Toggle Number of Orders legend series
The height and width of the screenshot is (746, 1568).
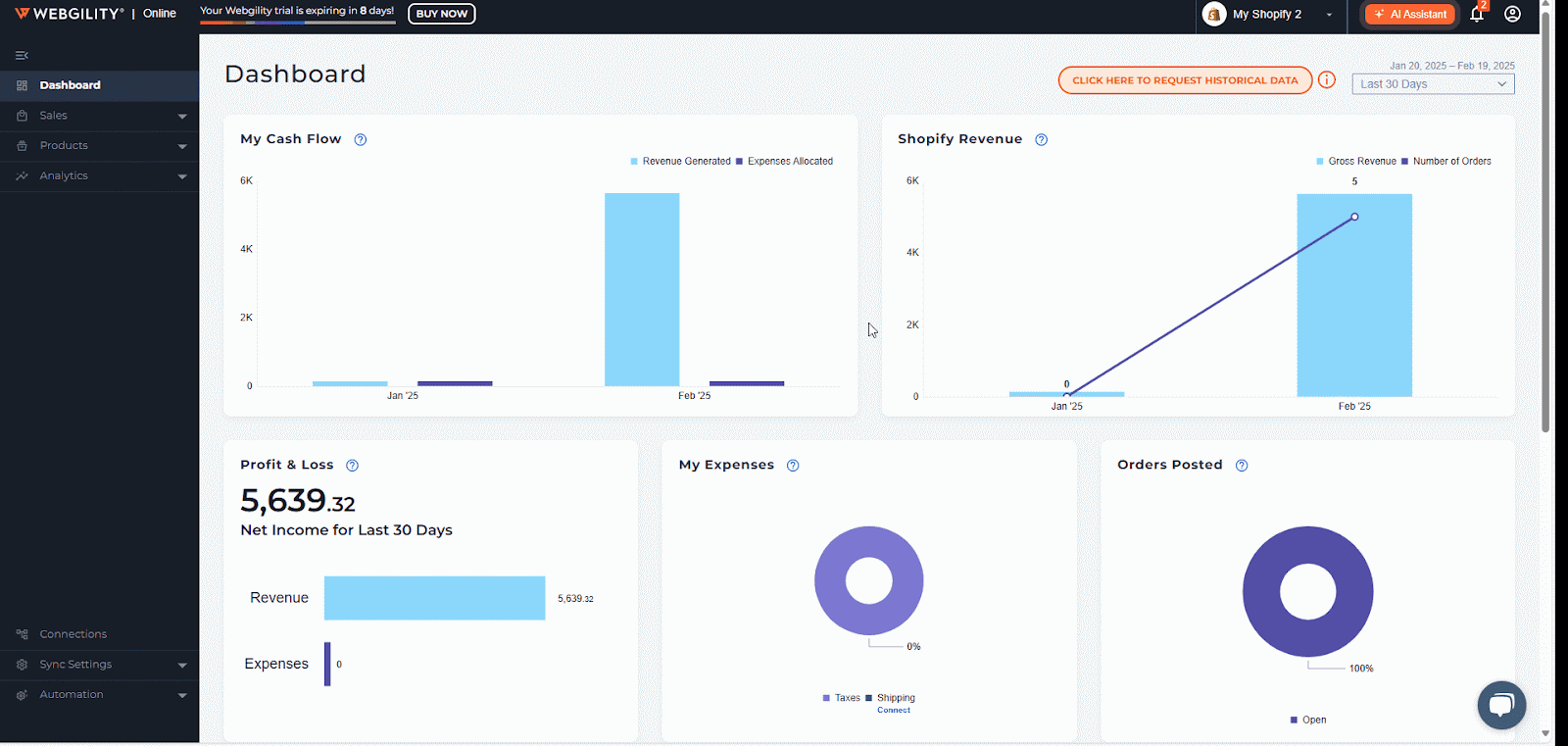(1447, 162)
